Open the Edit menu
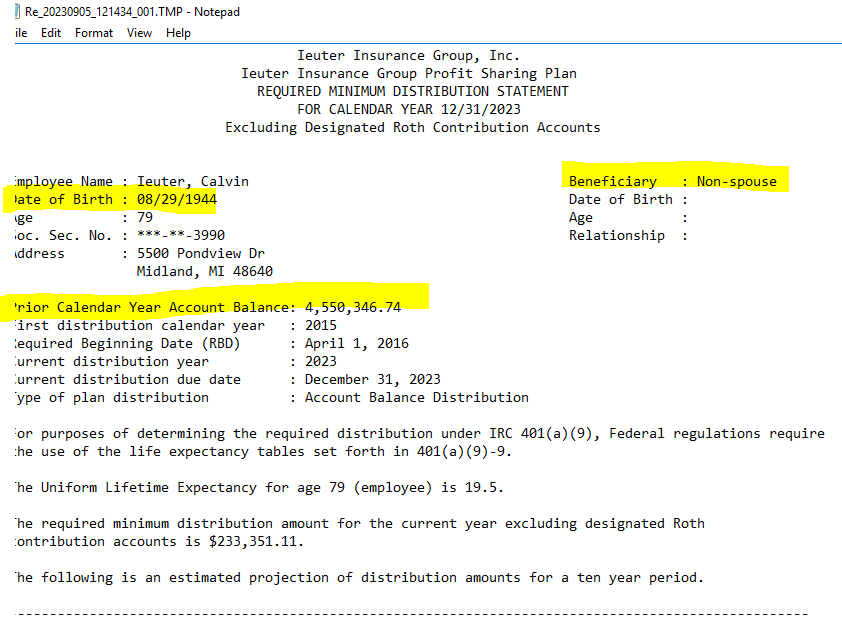 [51, 33]
